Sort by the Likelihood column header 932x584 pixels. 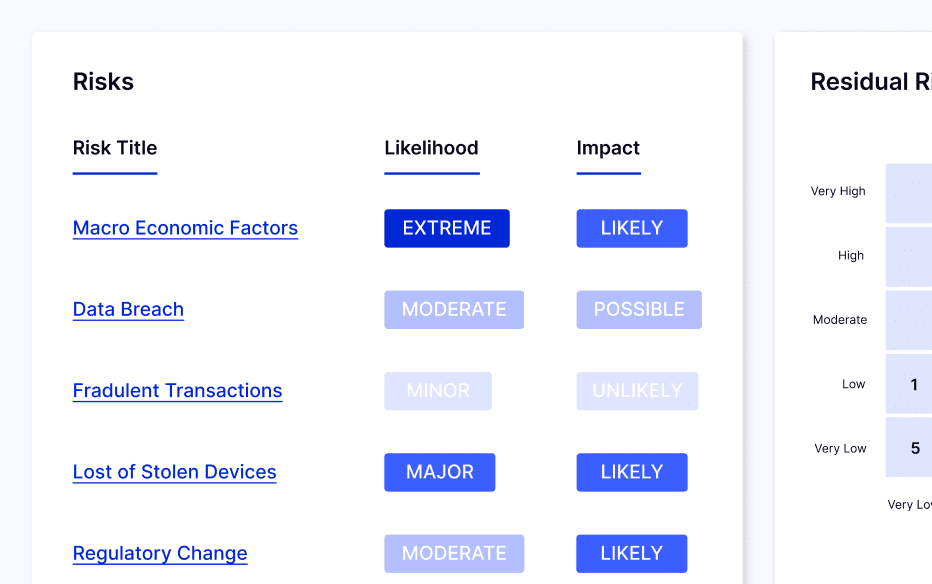(x=431, y=148)
